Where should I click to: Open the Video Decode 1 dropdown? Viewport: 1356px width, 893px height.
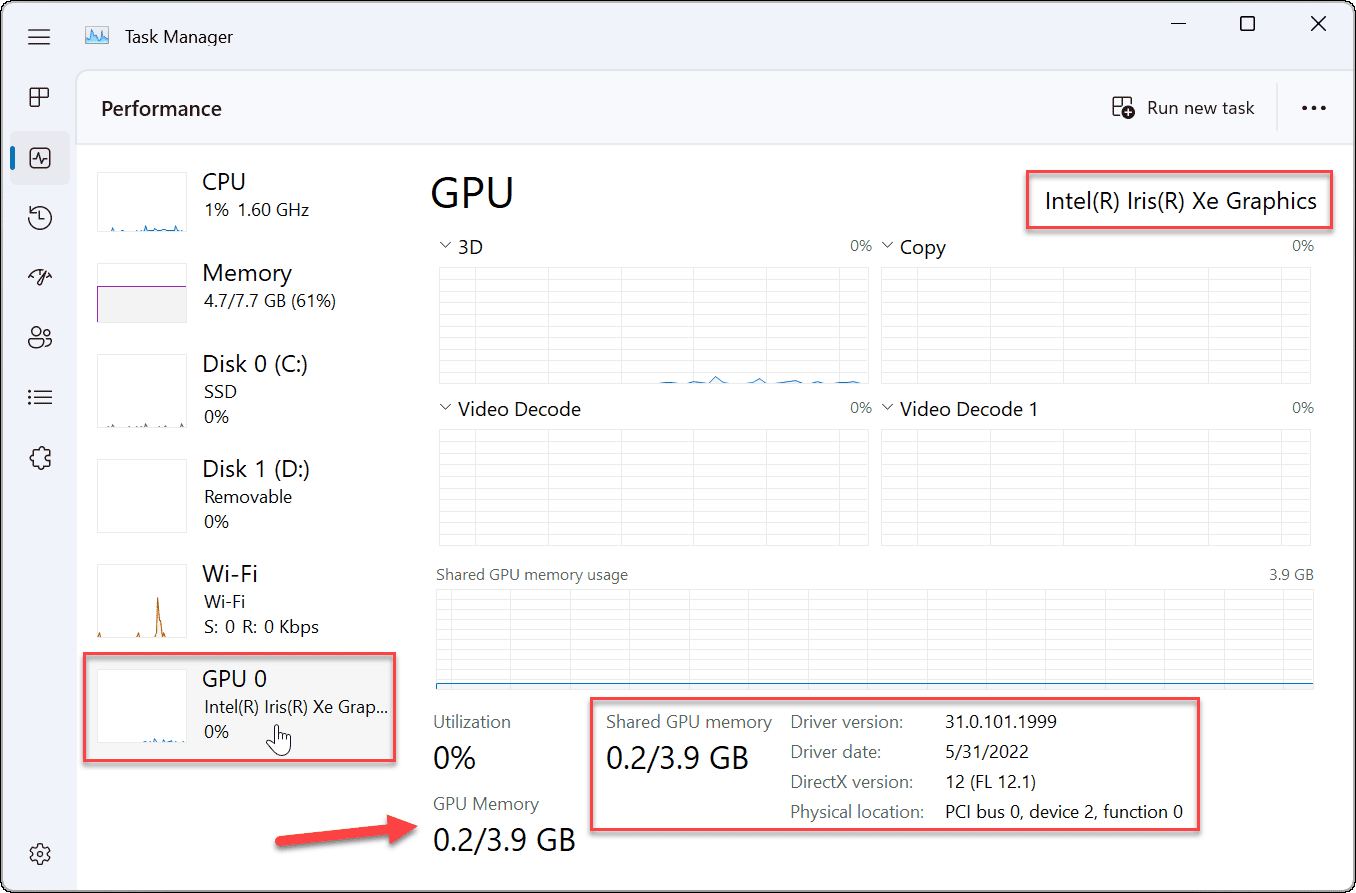[x=887, y=408]
